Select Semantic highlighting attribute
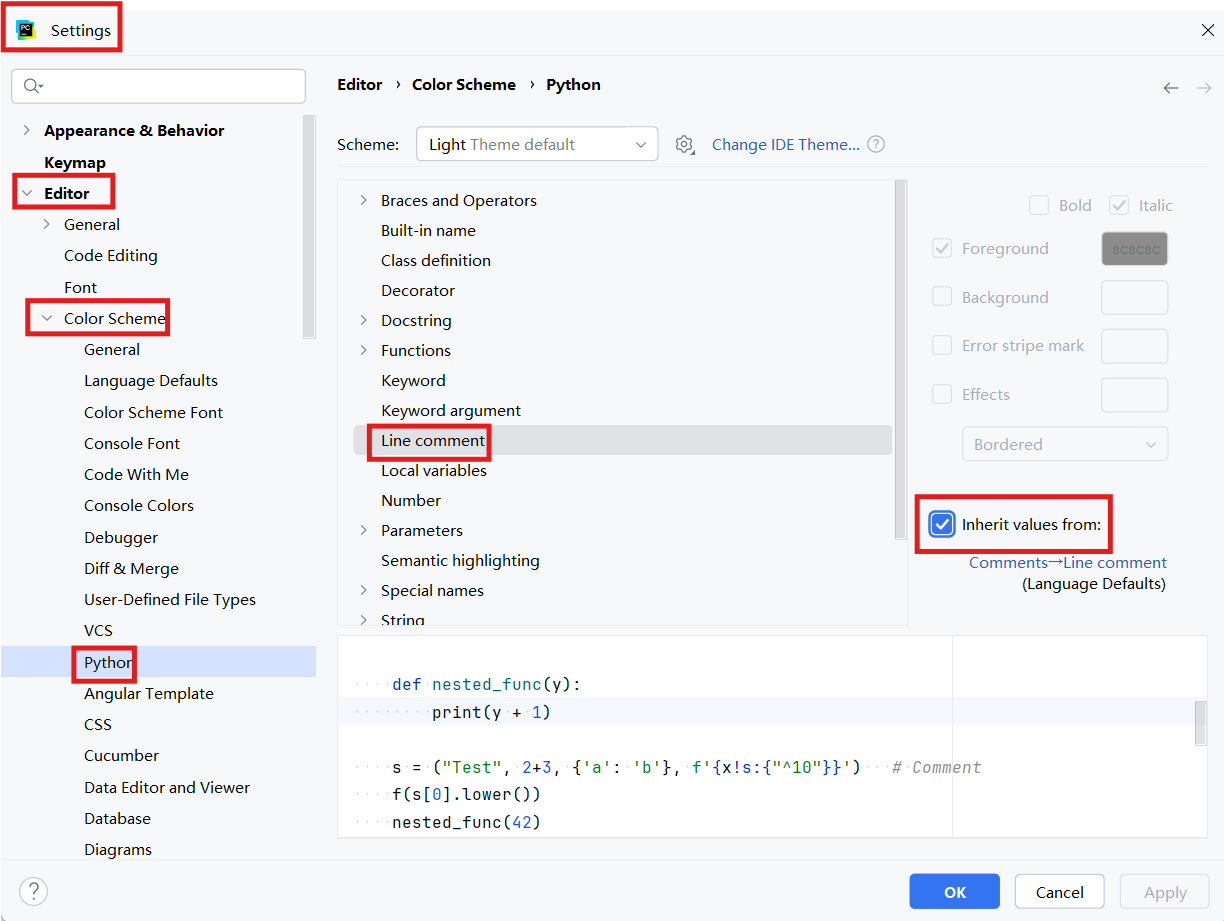 tap(460, 560)
